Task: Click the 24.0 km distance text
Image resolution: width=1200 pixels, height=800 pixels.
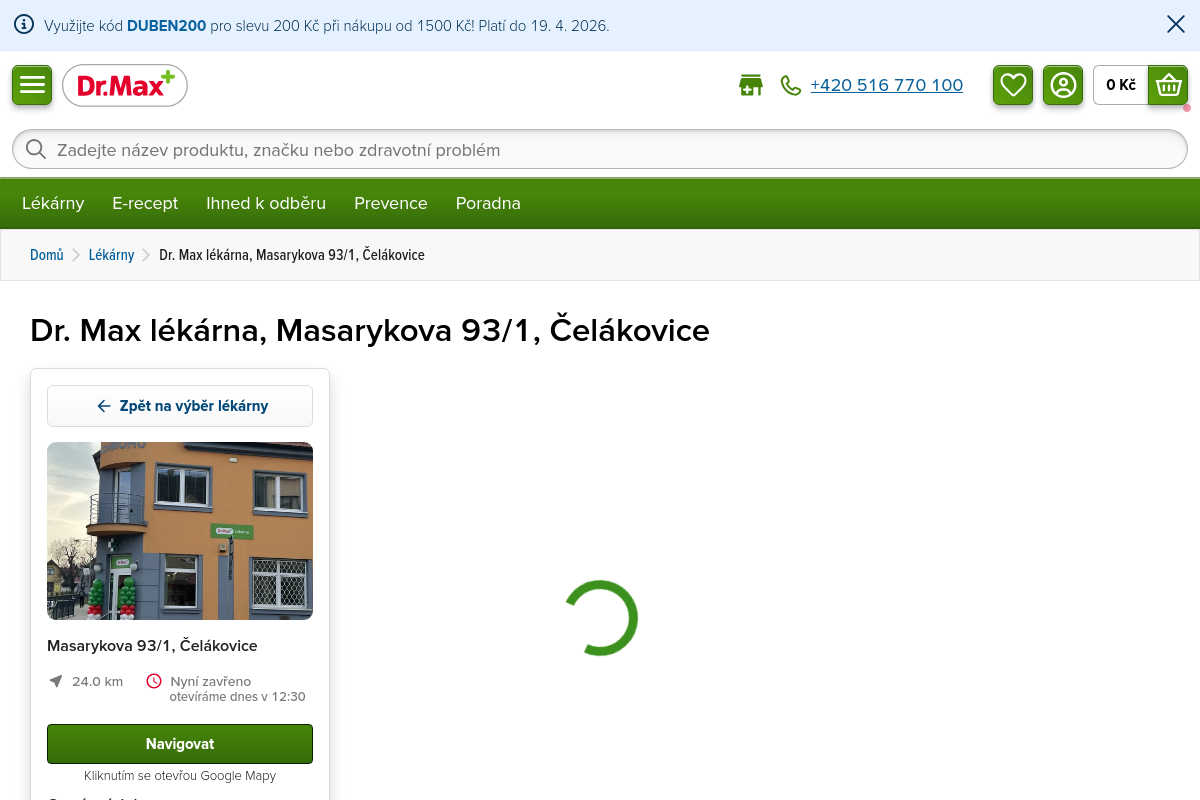Action: (97, 681)
